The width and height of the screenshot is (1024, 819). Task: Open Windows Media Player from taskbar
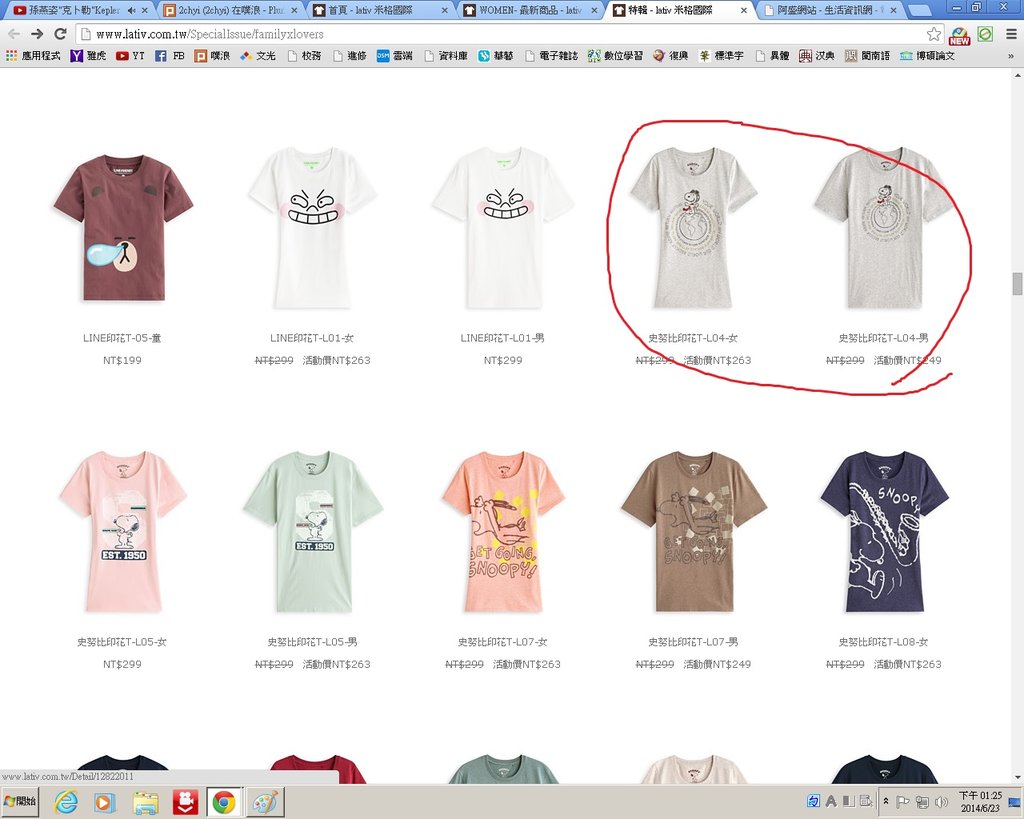coord(105,802)
